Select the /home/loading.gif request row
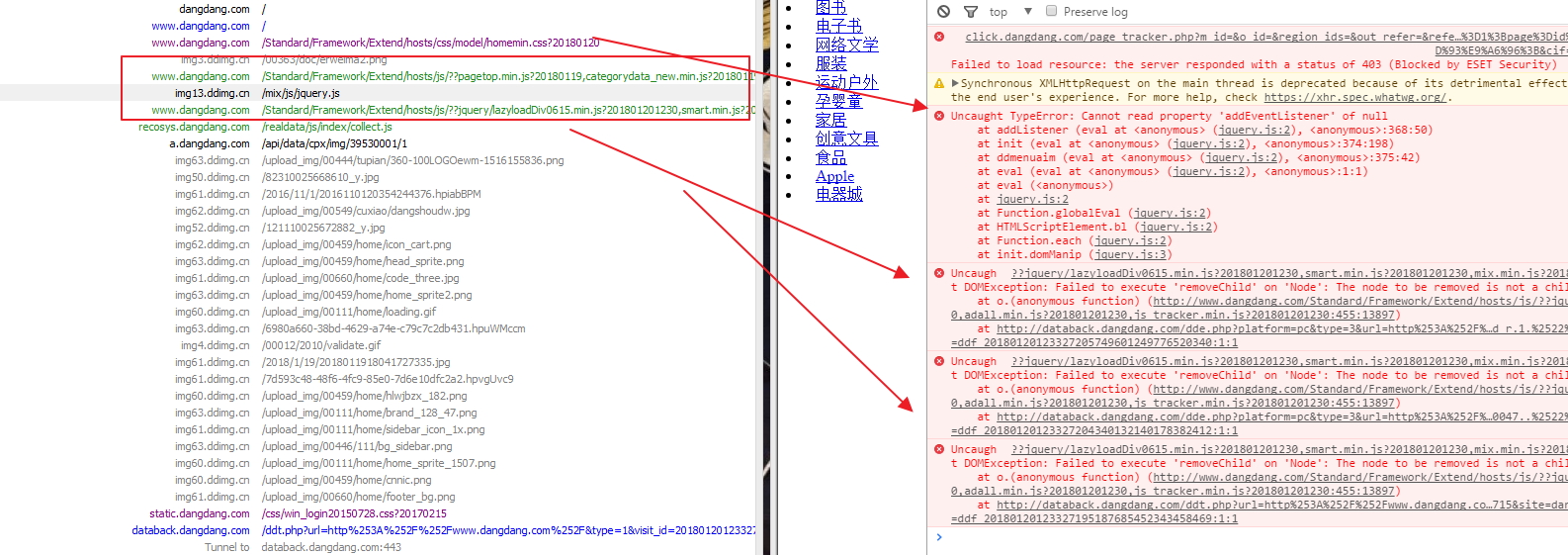This screenshot has width=1568, height=555. click(378, 312)
